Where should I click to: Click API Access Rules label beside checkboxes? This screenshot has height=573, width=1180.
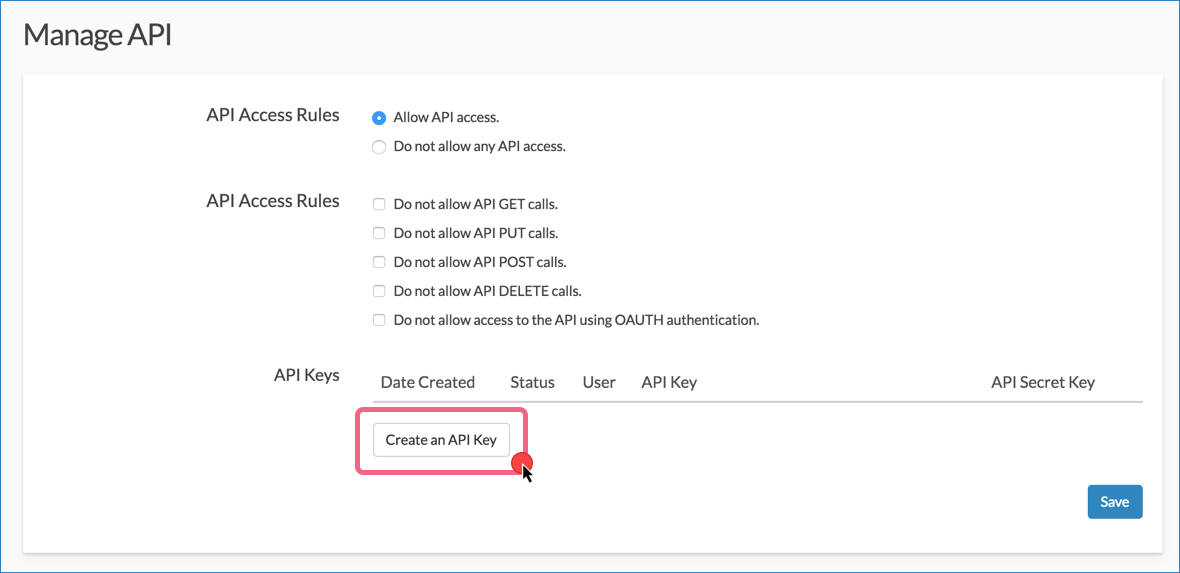(272, 201)
